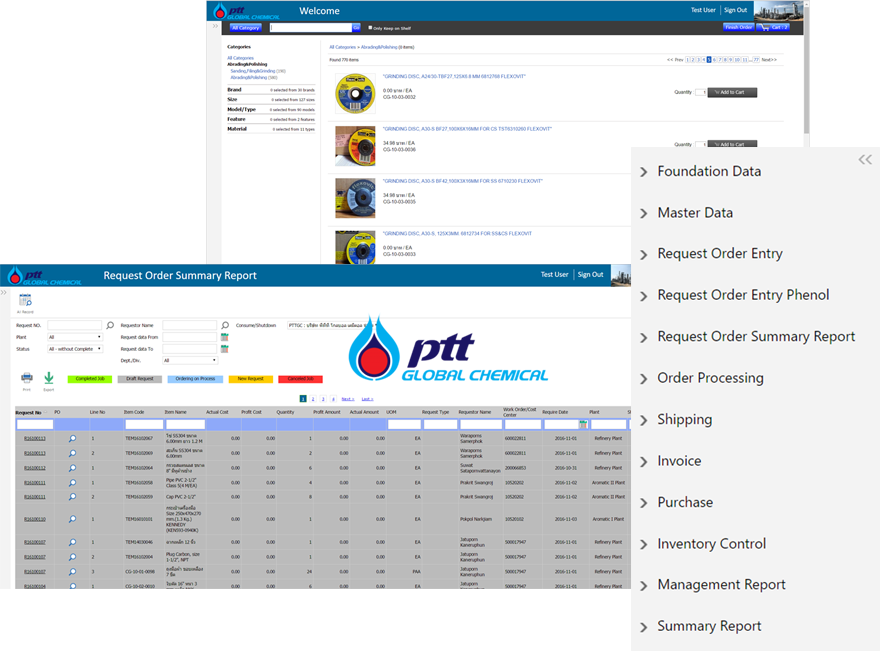
Task: Open request number R16100110
Action: [35, 519]
